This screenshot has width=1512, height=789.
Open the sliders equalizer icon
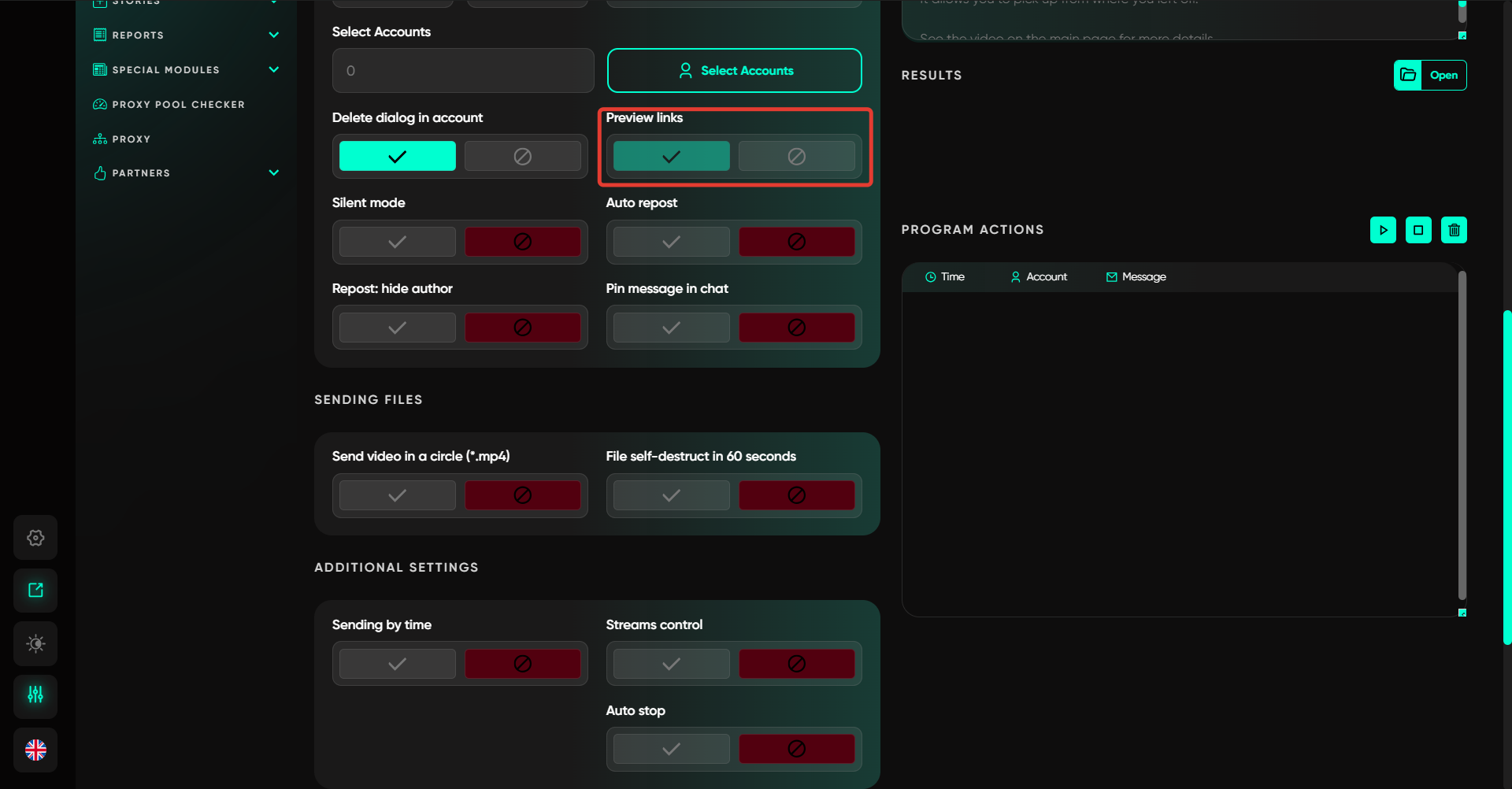click(35, 695)
